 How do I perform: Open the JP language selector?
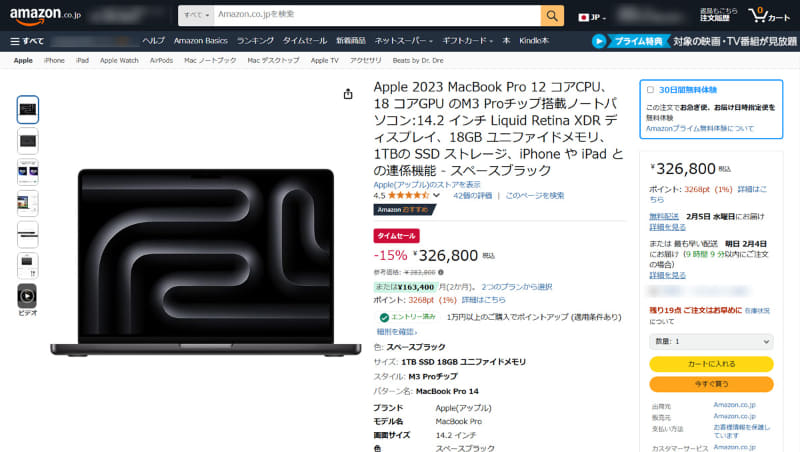[x=592, y=17]
